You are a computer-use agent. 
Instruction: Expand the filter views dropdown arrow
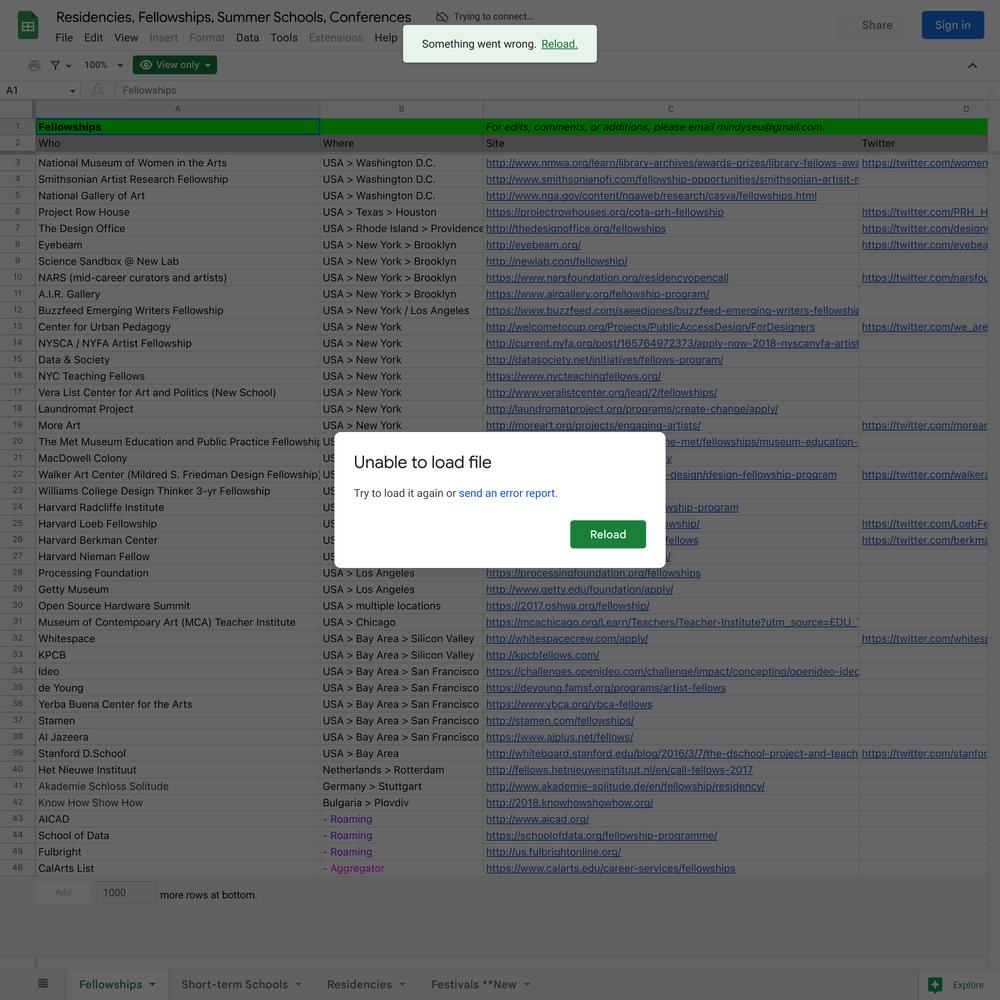pyautogui.click(x=69, y=65)
